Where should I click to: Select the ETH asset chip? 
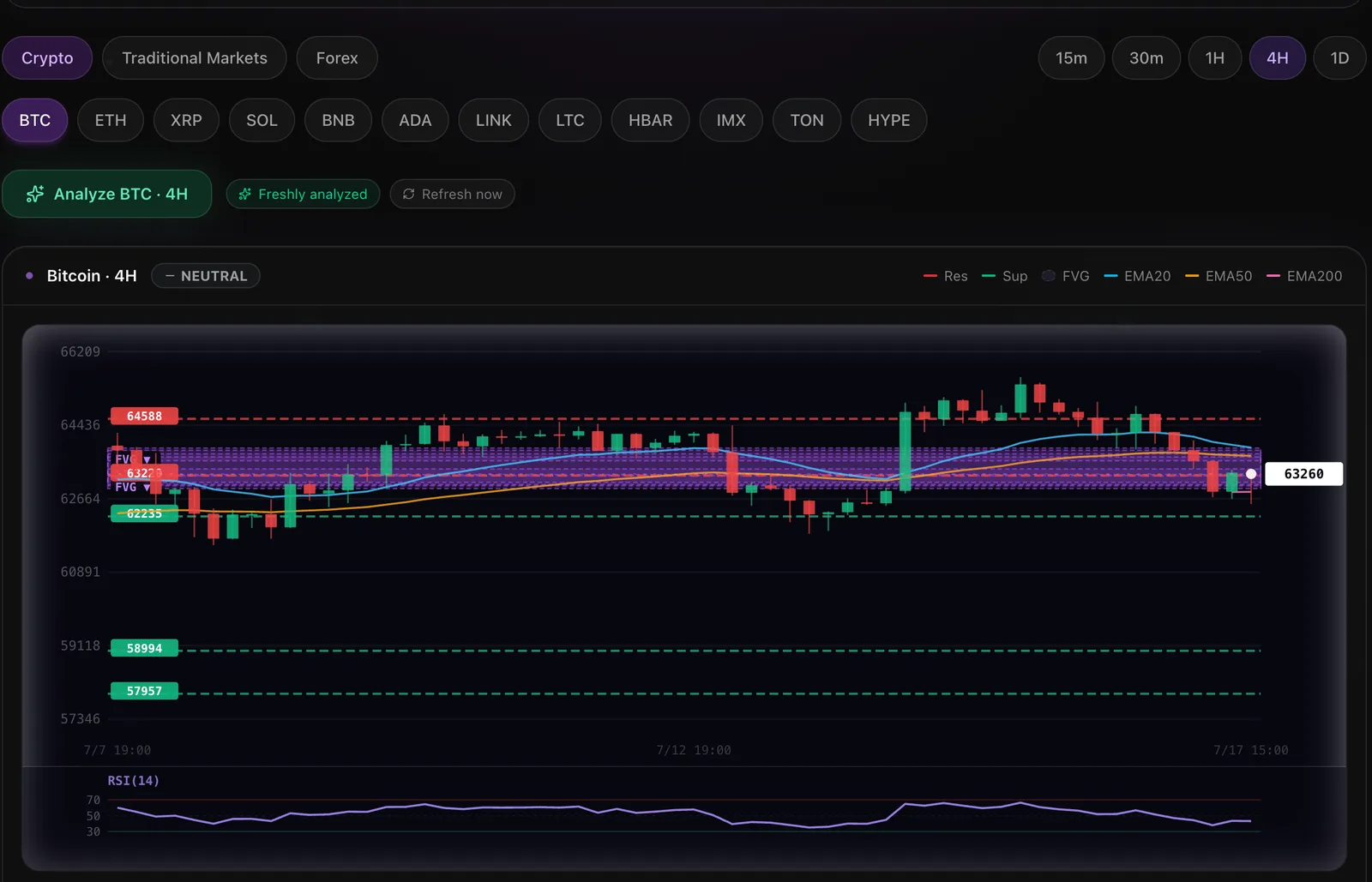click(111, 120)
